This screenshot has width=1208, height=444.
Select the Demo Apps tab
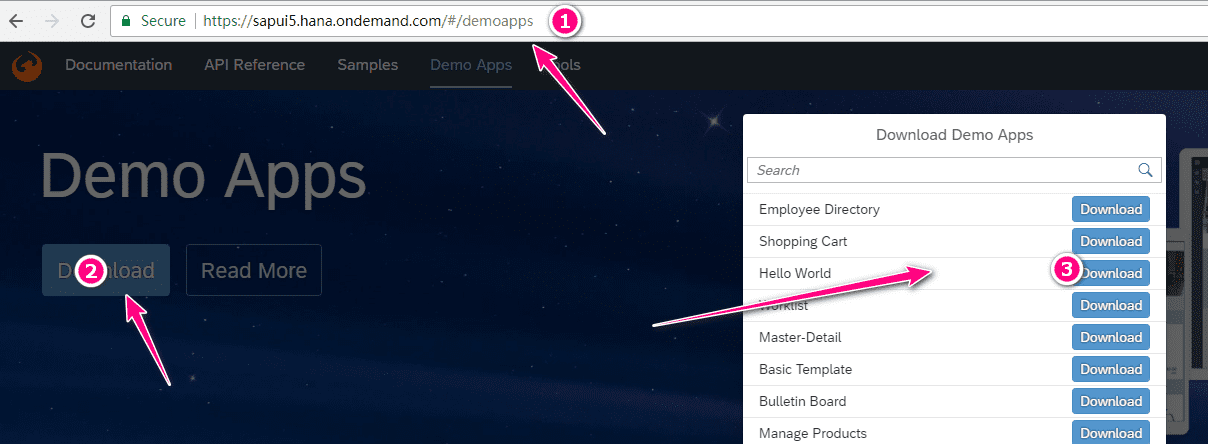(x=470, y=65)
